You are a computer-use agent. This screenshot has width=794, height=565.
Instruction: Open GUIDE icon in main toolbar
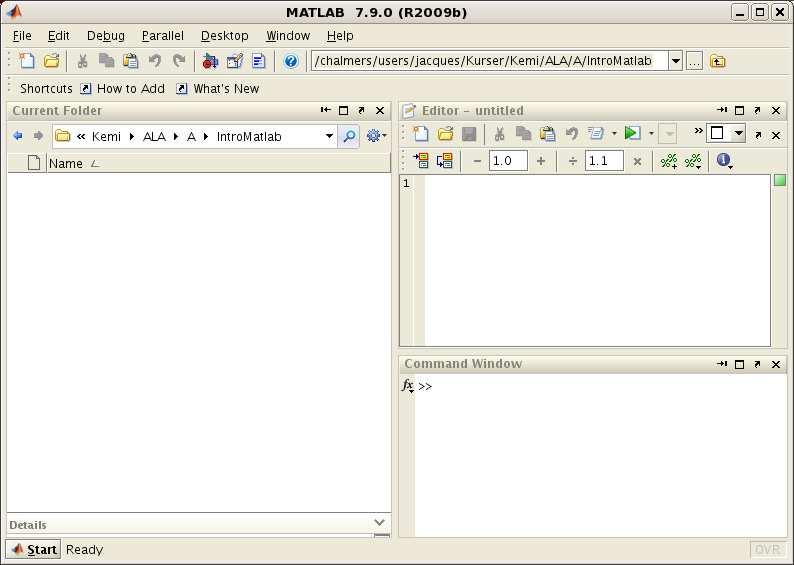tap(235, 61)
